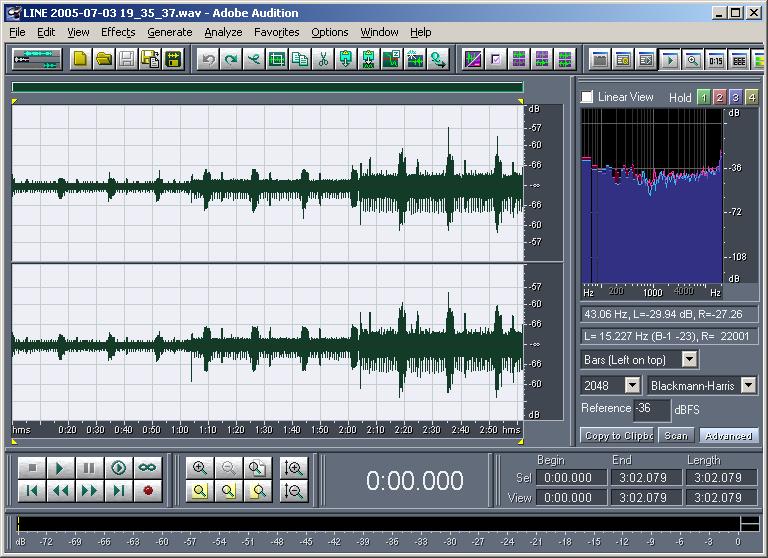This screenshot has width=768, height=558.
Task: Click the Undo arrow in toolbar
Action: point(208,59)
